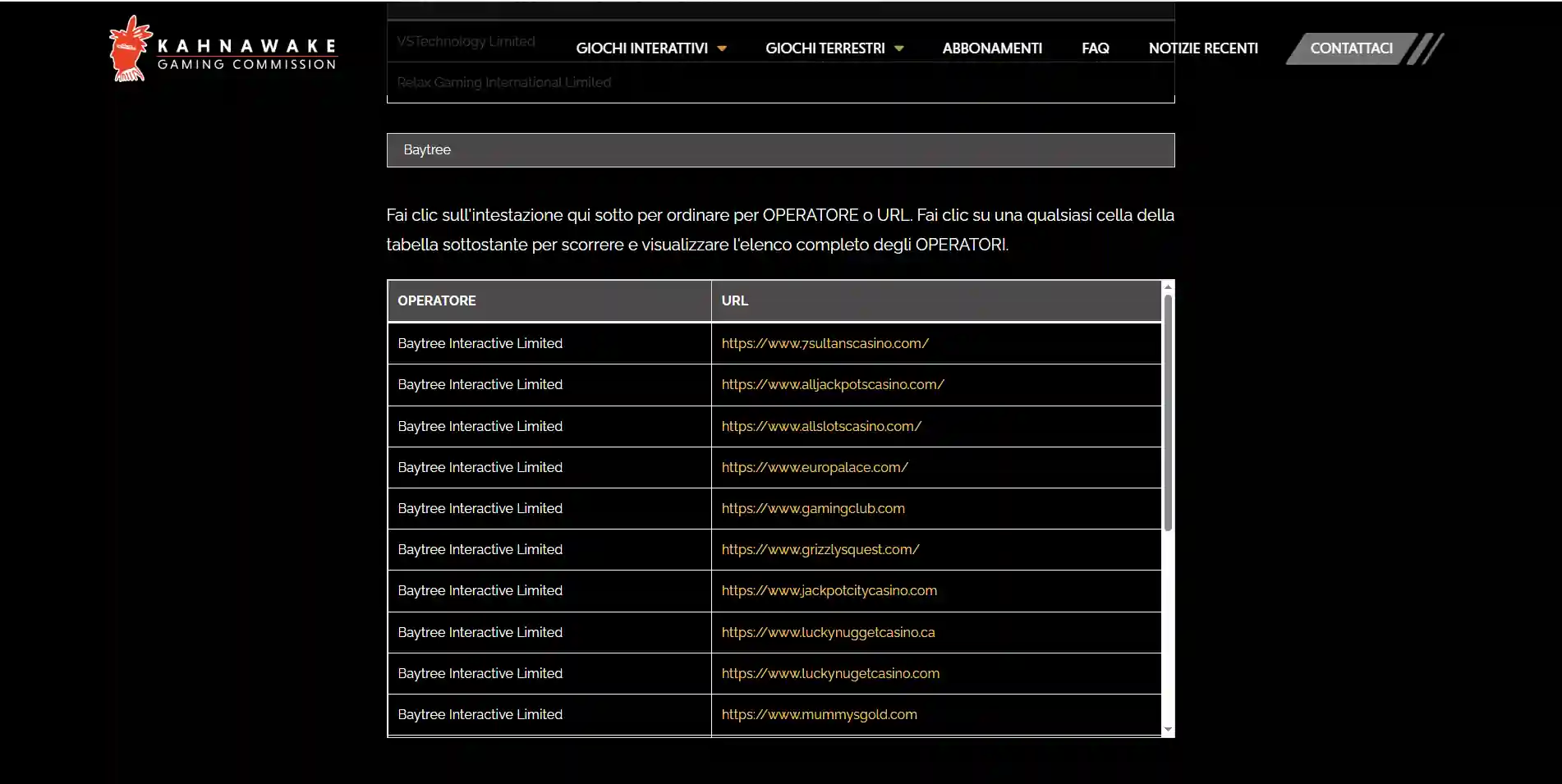Open the mummysgold.com link
Screen dimensions: 1562x784
819,714
